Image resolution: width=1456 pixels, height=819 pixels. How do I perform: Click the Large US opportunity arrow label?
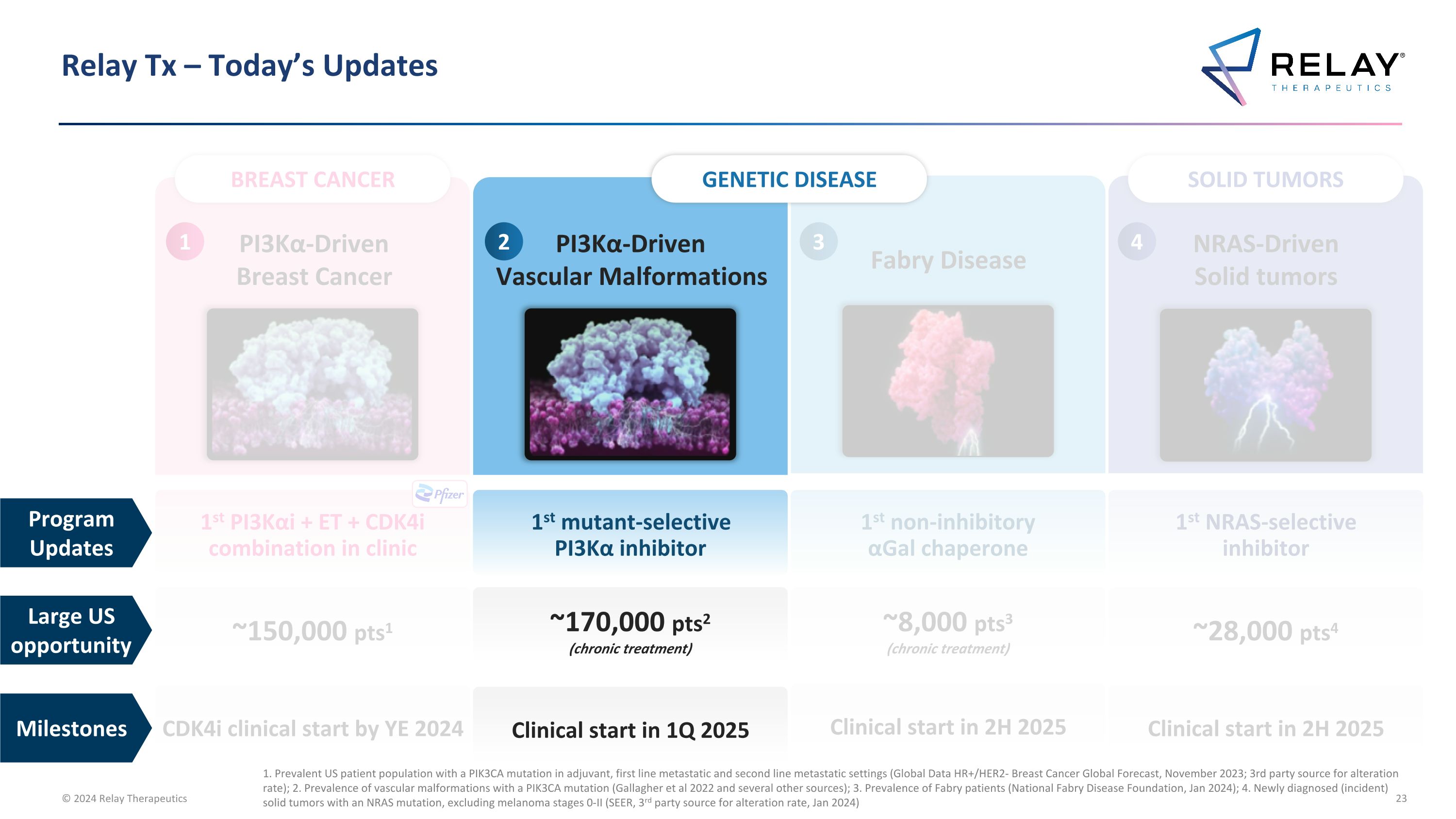pos(72,630)
